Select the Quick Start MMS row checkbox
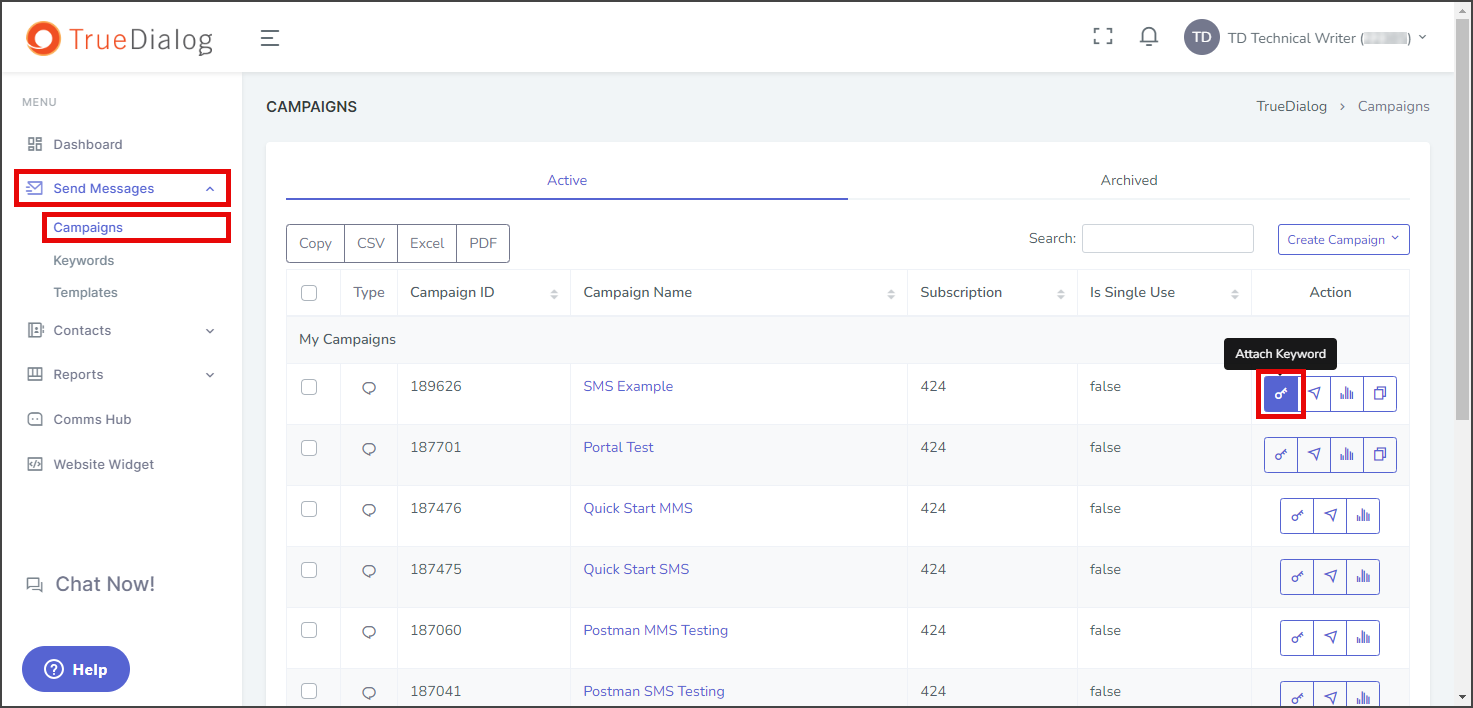Viewport: 1473px width, 708px height. [x=309, y=509]
